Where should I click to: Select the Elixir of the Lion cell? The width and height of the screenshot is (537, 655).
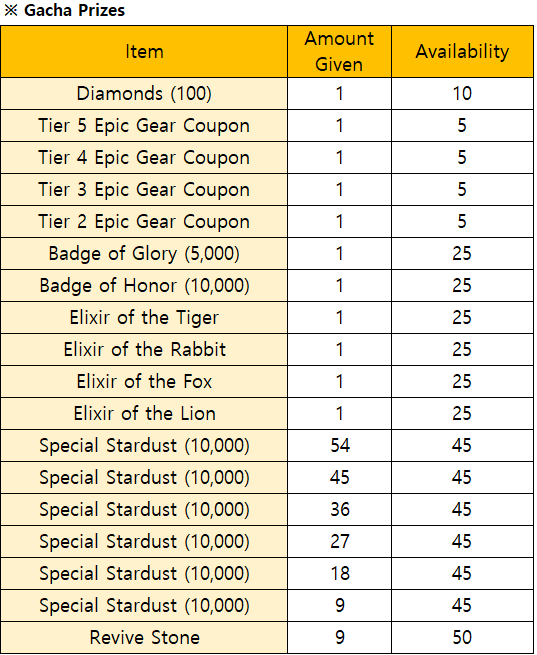144,414
